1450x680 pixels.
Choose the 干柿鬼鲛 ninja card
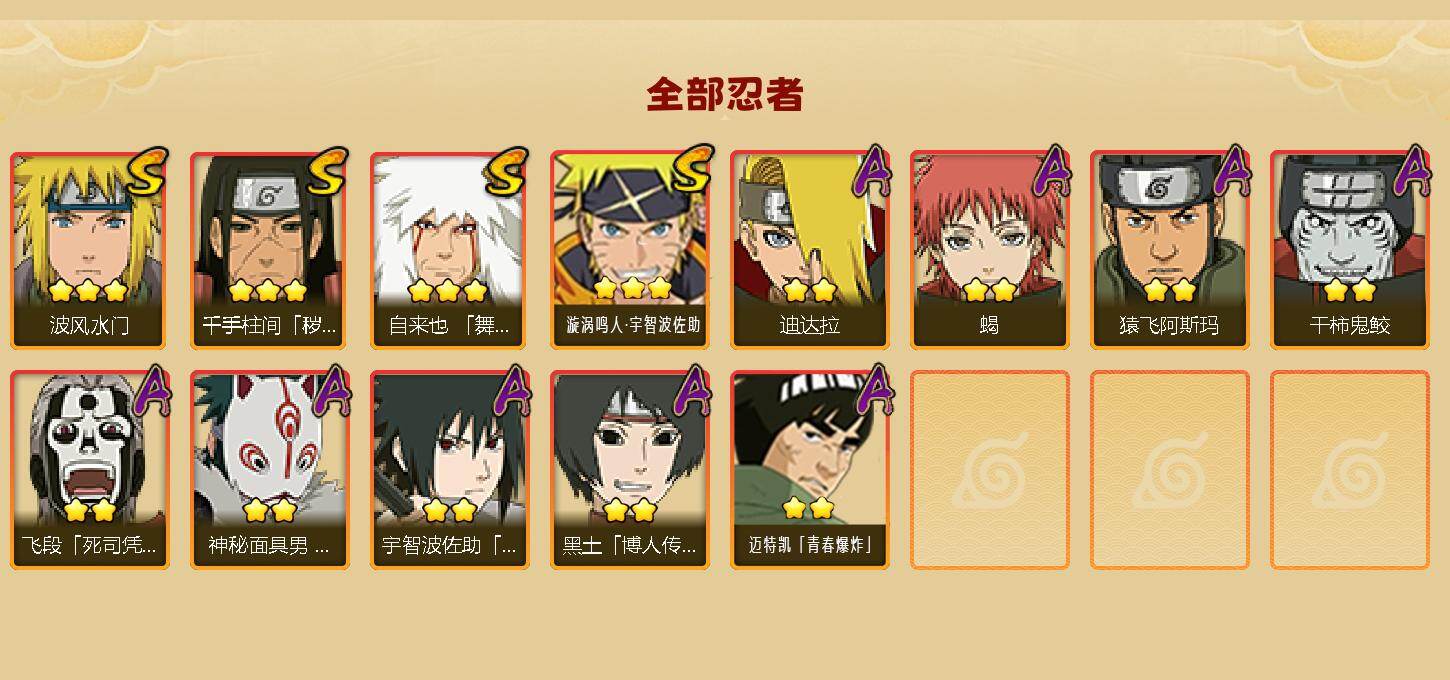click(1349, 250)
